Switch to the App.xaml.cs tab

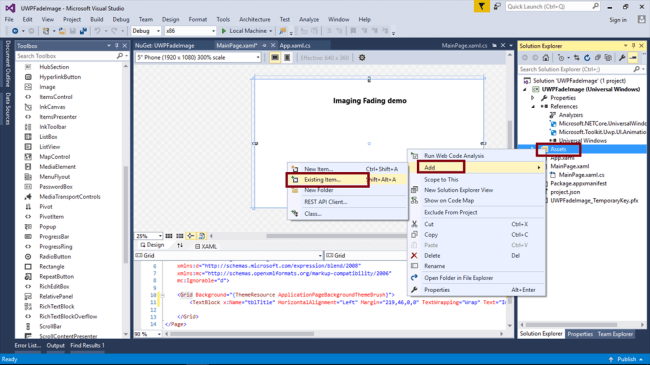(x=295, y=46)
